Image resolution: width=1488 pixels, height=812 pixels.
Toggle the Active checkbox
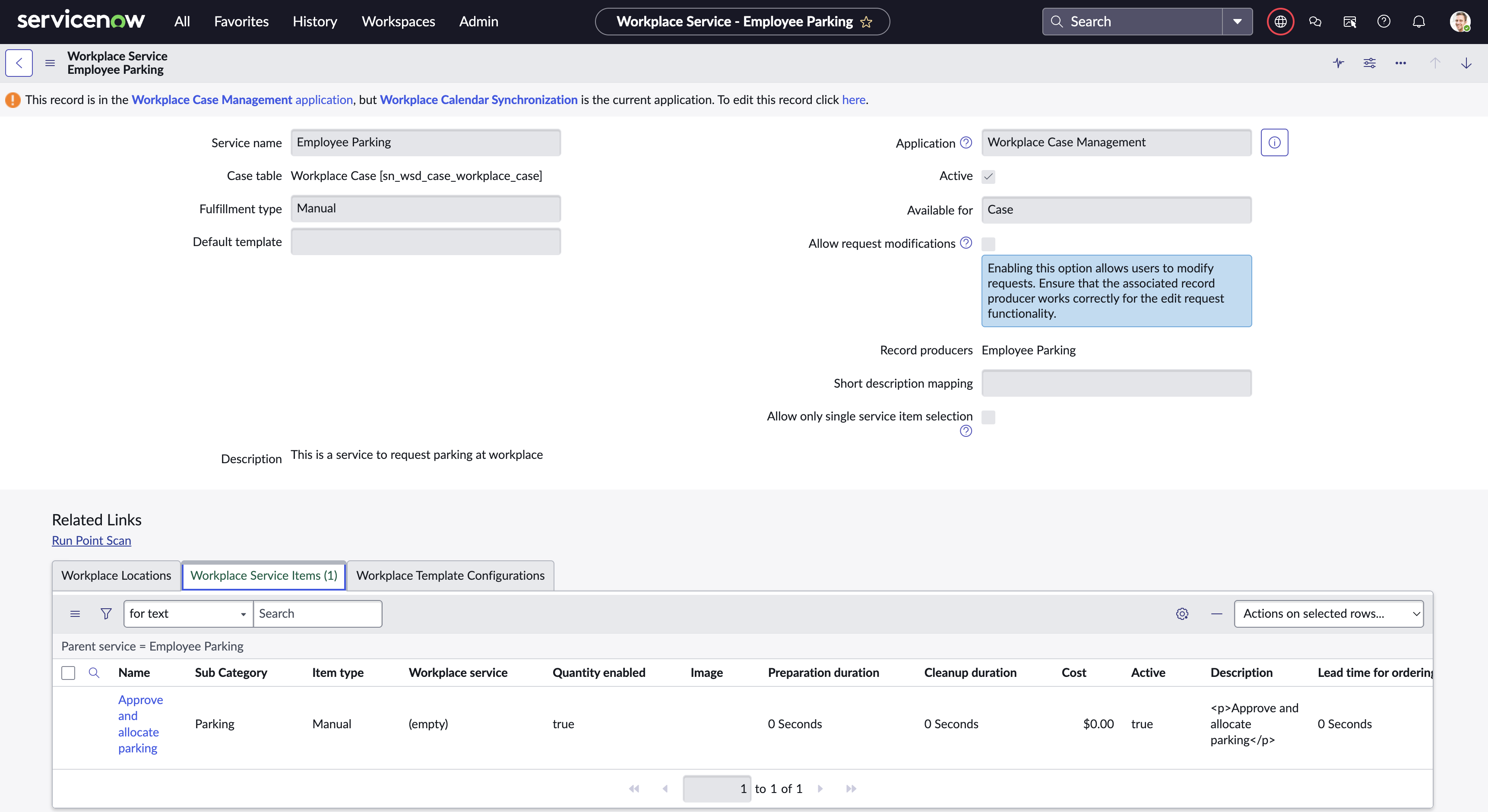click(x=988, y=176)
